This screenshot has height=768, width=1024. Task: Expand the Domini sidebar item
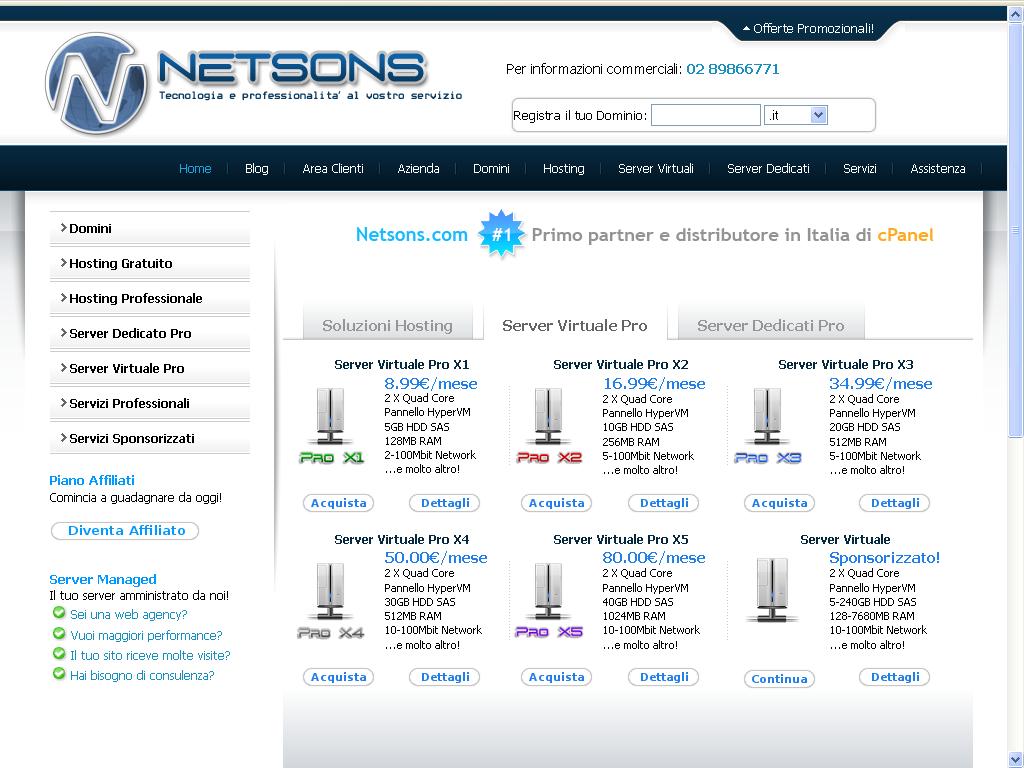point(150,229)
